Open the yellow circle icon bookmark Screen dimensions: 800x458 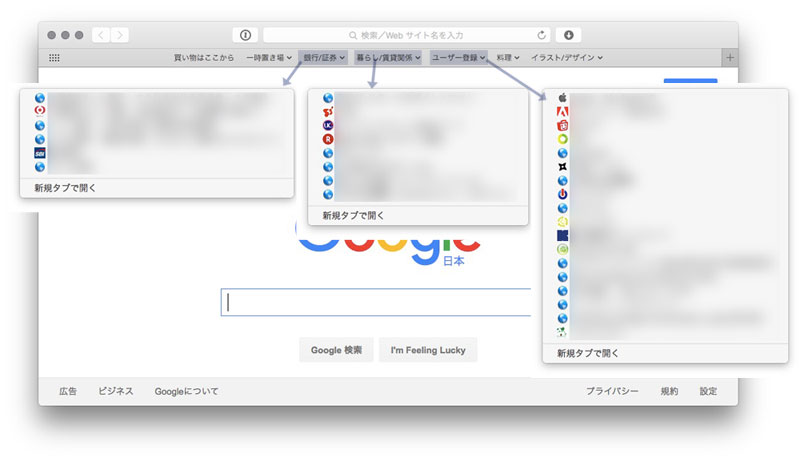(x=562, y=222)
